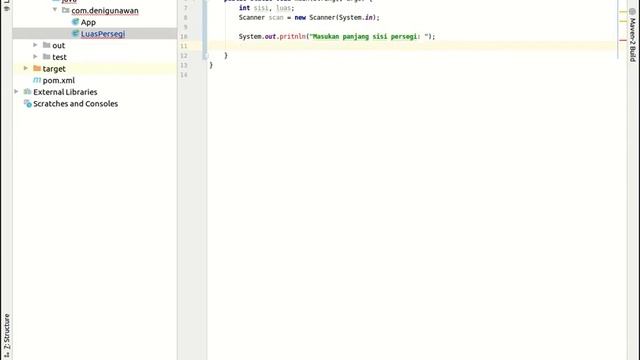
Task: Click the Structure tab icon
Action: click(7, 355)
